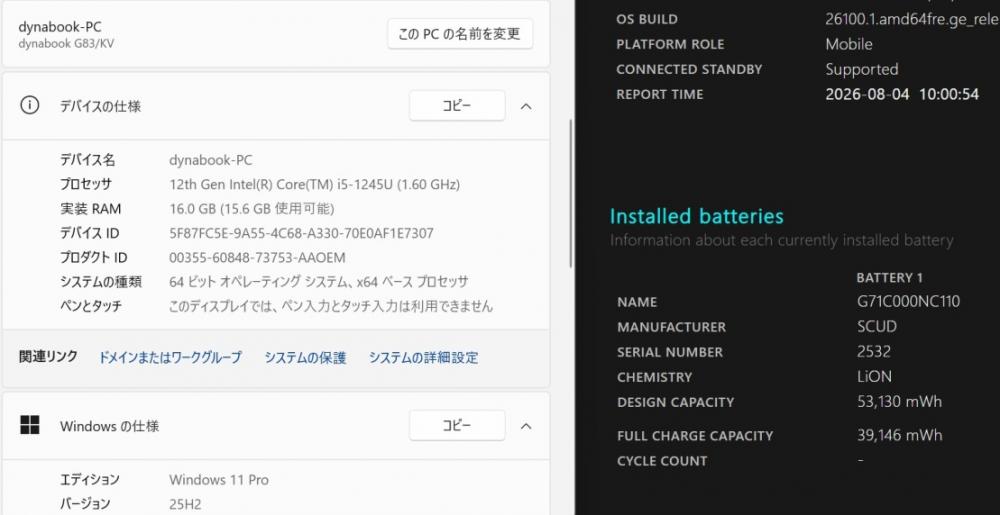Screen dimensions: 1000x515
Task: Click the Windows specifications section title
Action: point(110,426)
